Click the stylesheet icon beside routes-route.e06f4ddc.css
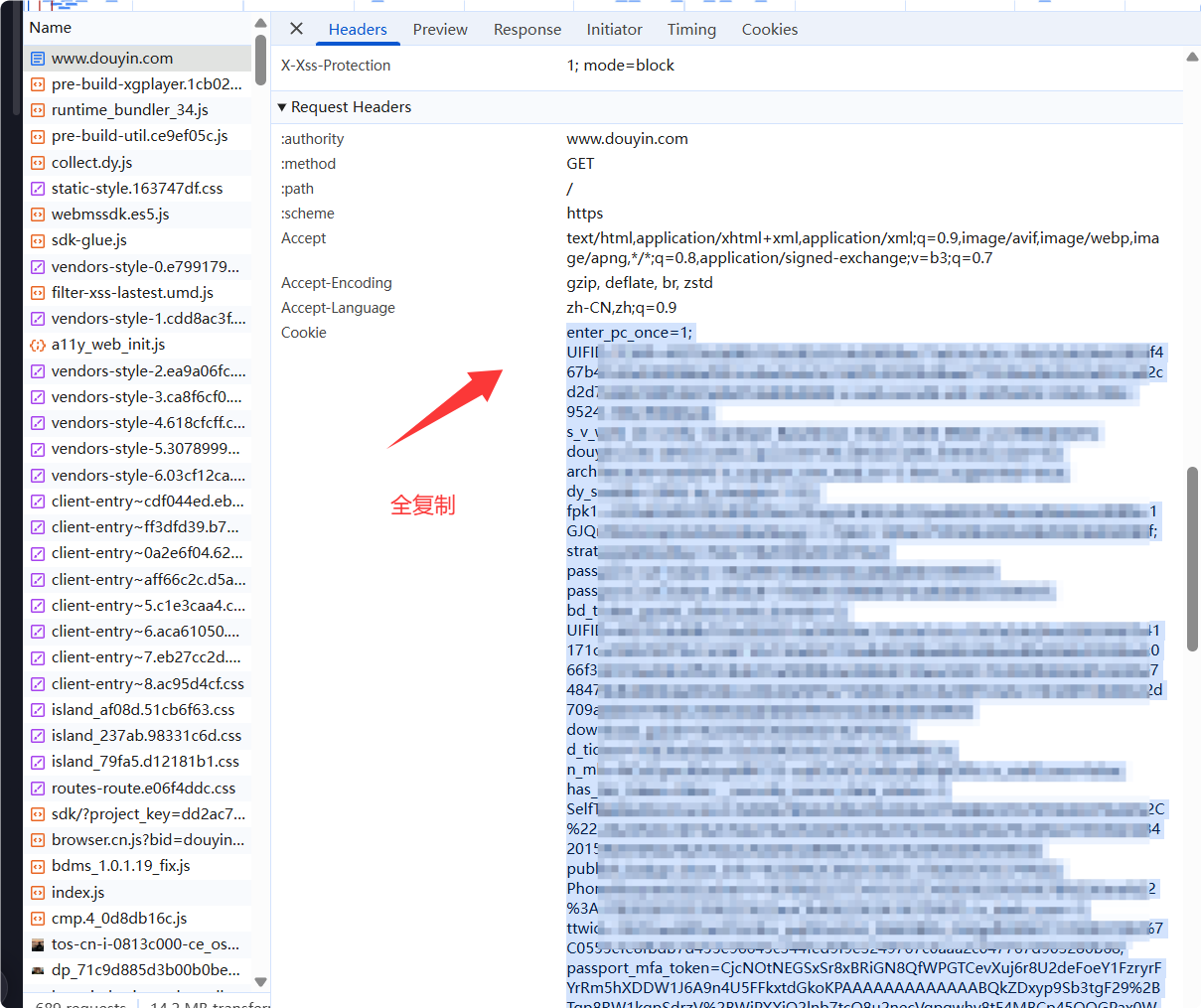 coord(38,789)
